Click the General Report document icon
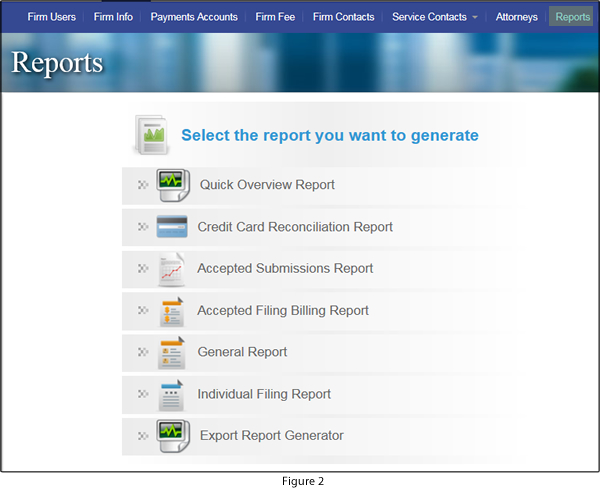Screen dimensions: 600x490 click(172, 353)
